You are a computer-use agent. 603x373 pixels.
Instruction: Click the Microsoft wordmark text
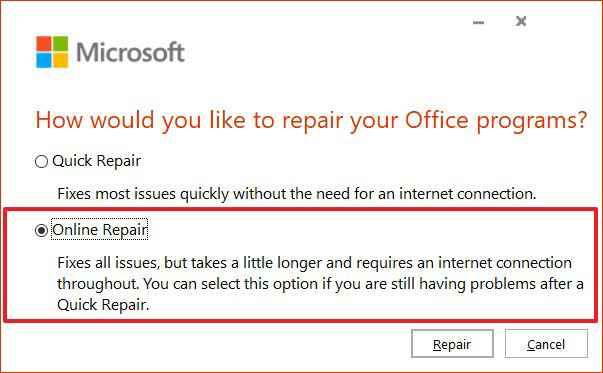(x=130, y=52)
